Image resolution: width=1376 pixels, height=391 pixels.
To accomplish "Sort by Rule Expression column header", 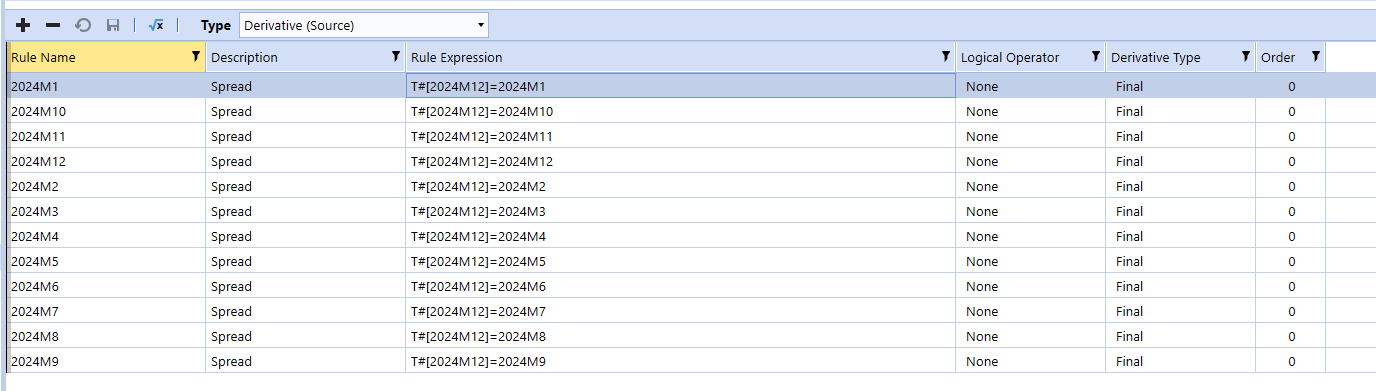I will point(457,58).
